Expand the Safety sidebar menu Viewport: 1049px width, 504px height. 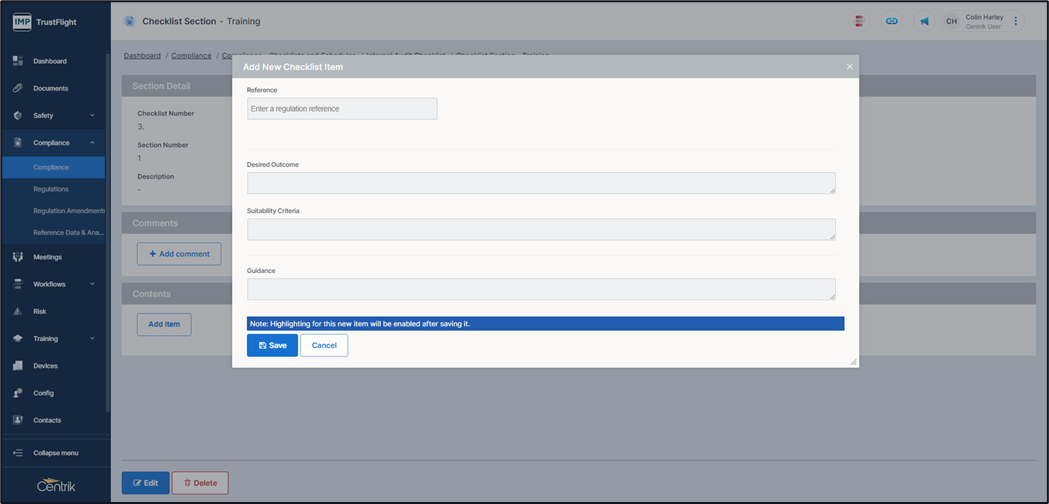(x=92, y=116)
